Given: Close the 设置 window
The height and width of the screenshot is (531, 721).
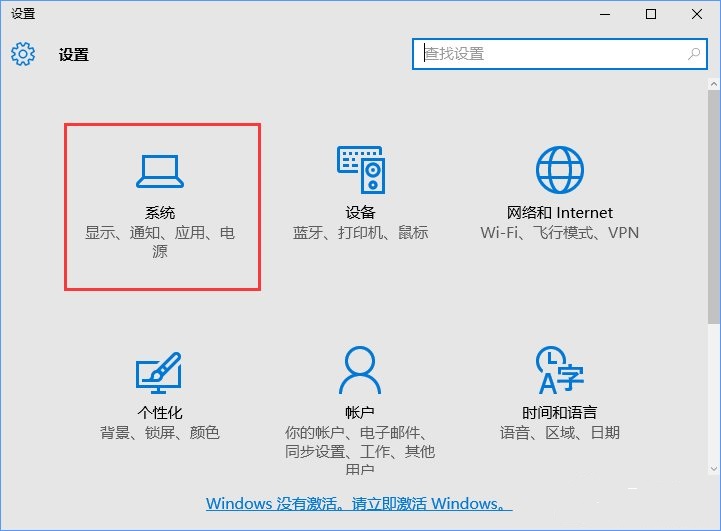Looking at the screenshot, I should pyautogui.click(x=697, y=14).
